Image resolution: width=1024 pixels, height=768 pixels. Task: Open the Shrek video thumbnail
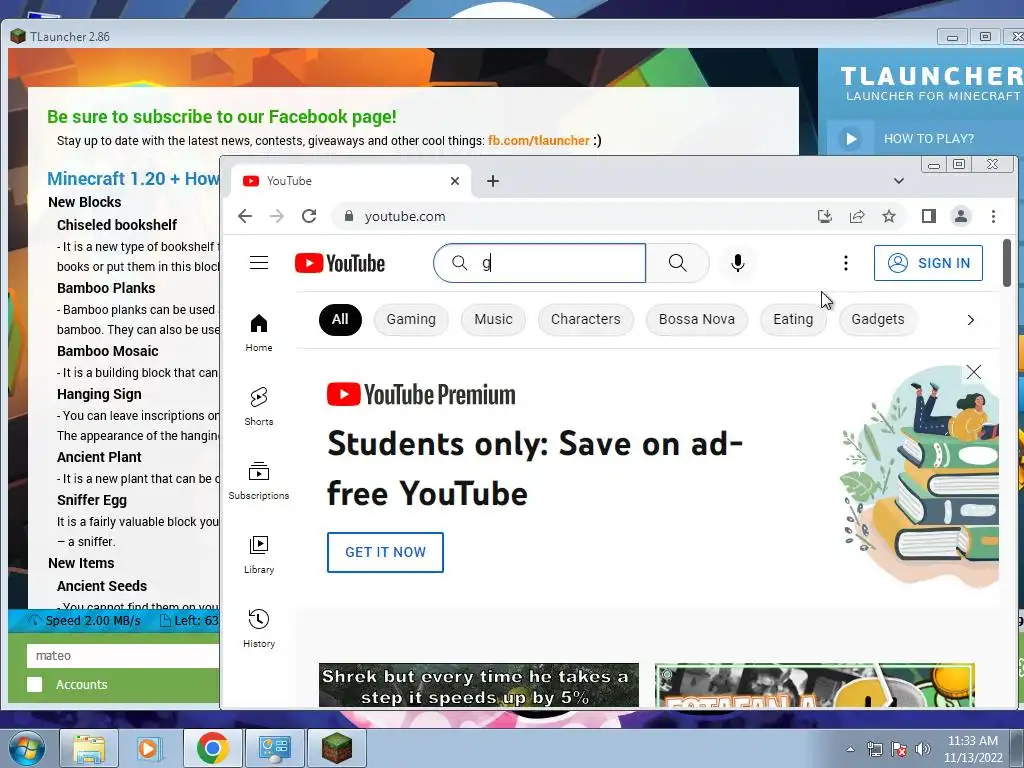coord(479,685)
